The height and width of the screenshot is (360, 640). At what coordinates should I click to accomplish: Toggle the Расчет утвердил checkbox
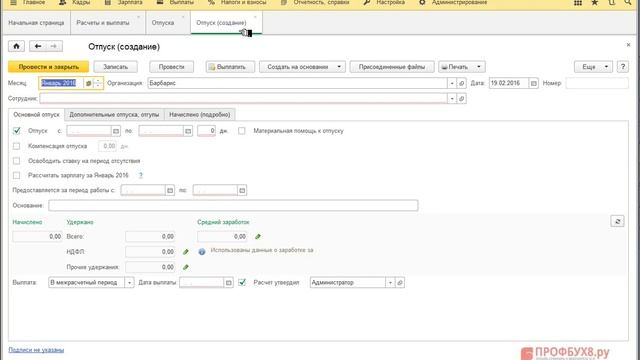pos(242,282)
